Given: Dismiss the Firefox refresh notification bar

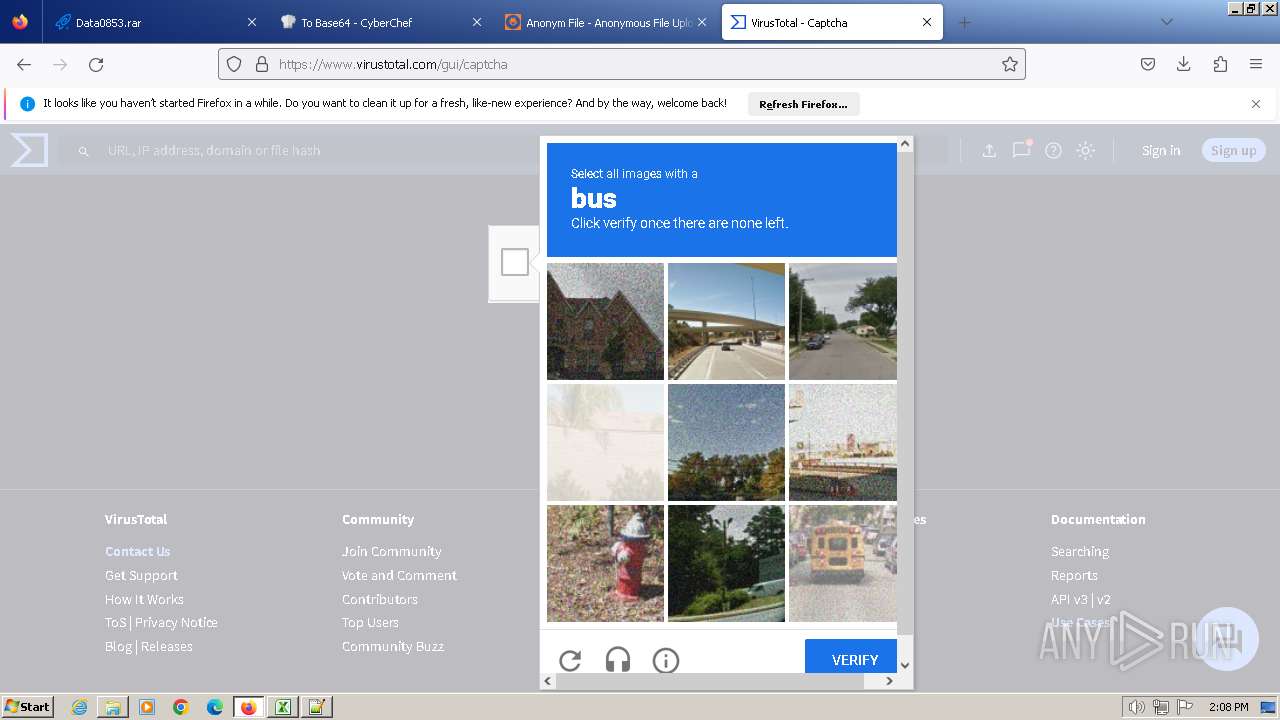Looking at the screenshot, I should coord(1256,104).
